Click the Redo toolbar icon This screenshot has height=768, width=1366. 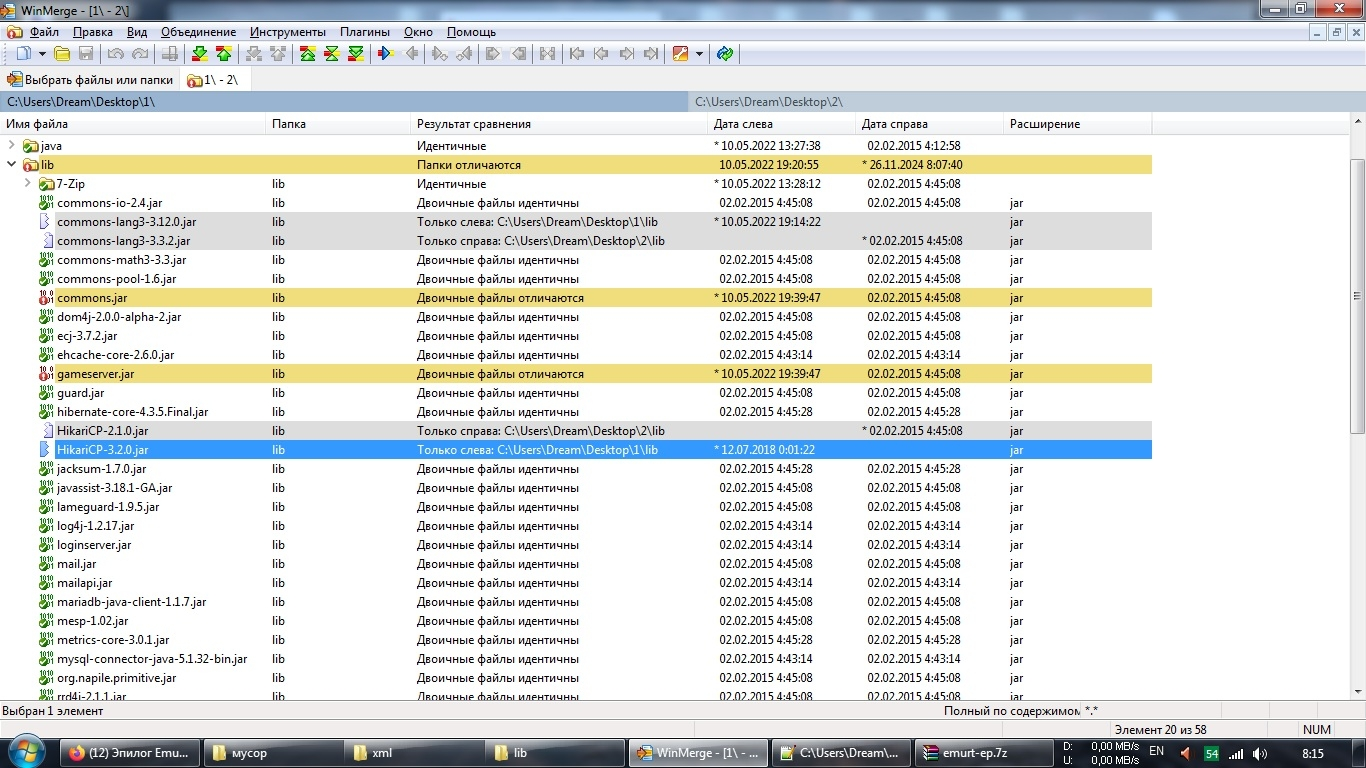140,54
